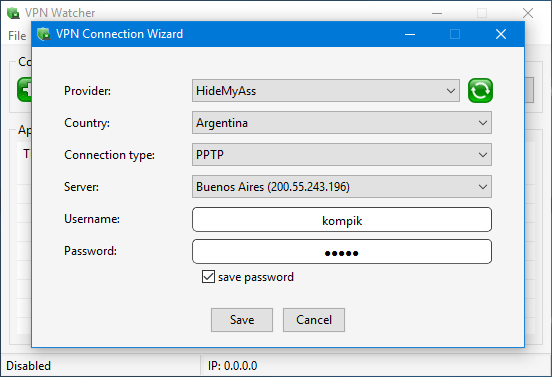Click the Password input field
552x377 pixels.
click(341, 252)
